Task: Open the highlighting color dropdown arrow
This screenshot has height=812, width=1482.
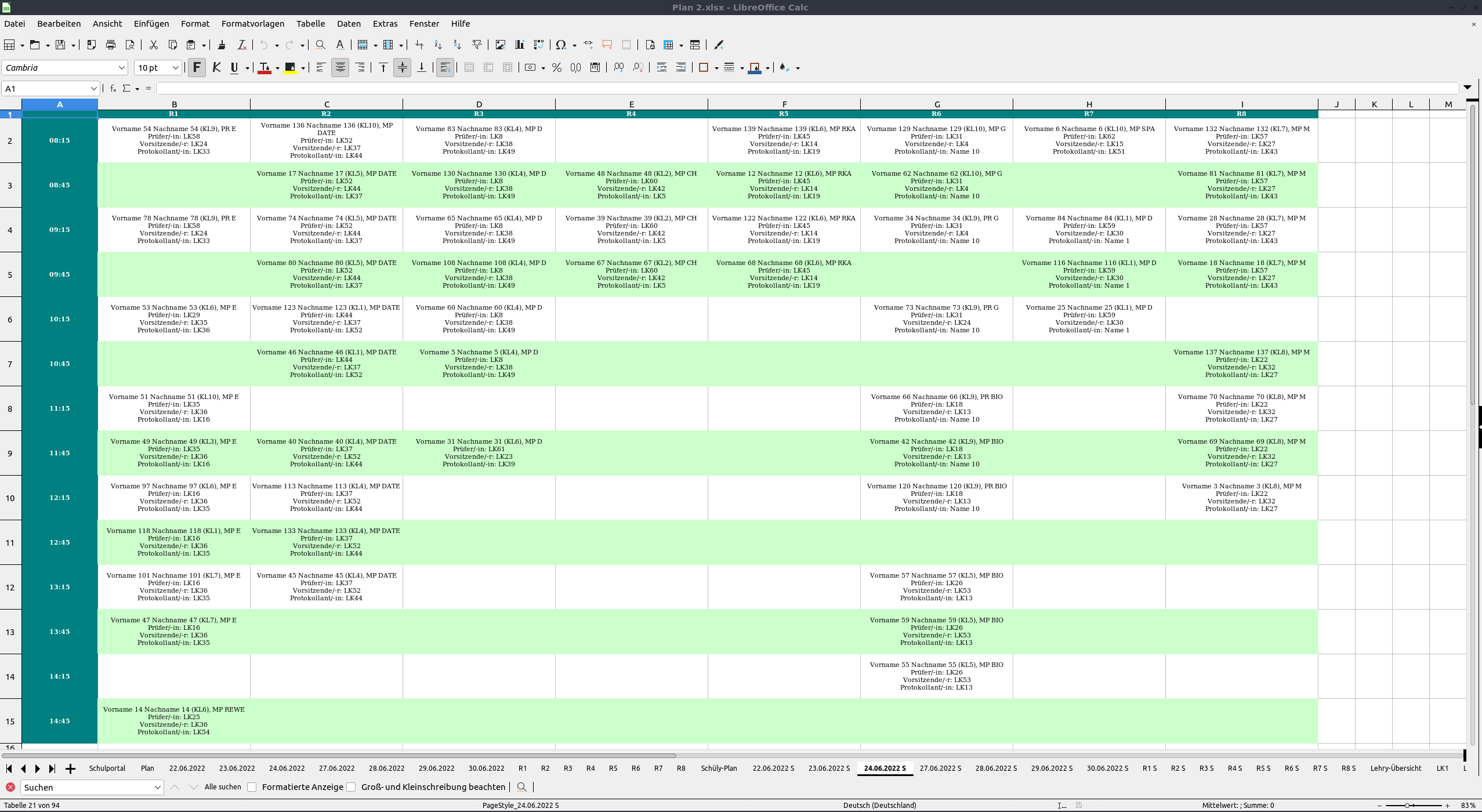Action: tap(302, 68)
